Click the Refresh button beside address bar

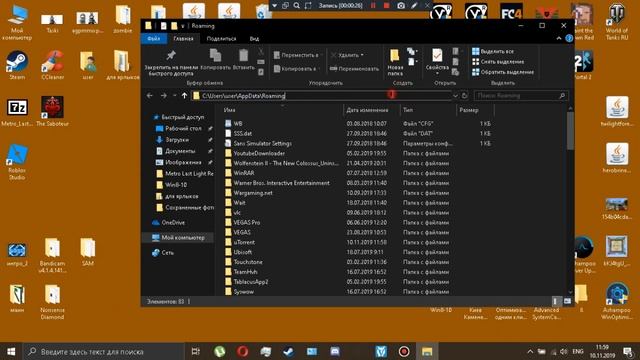point(464,96)
